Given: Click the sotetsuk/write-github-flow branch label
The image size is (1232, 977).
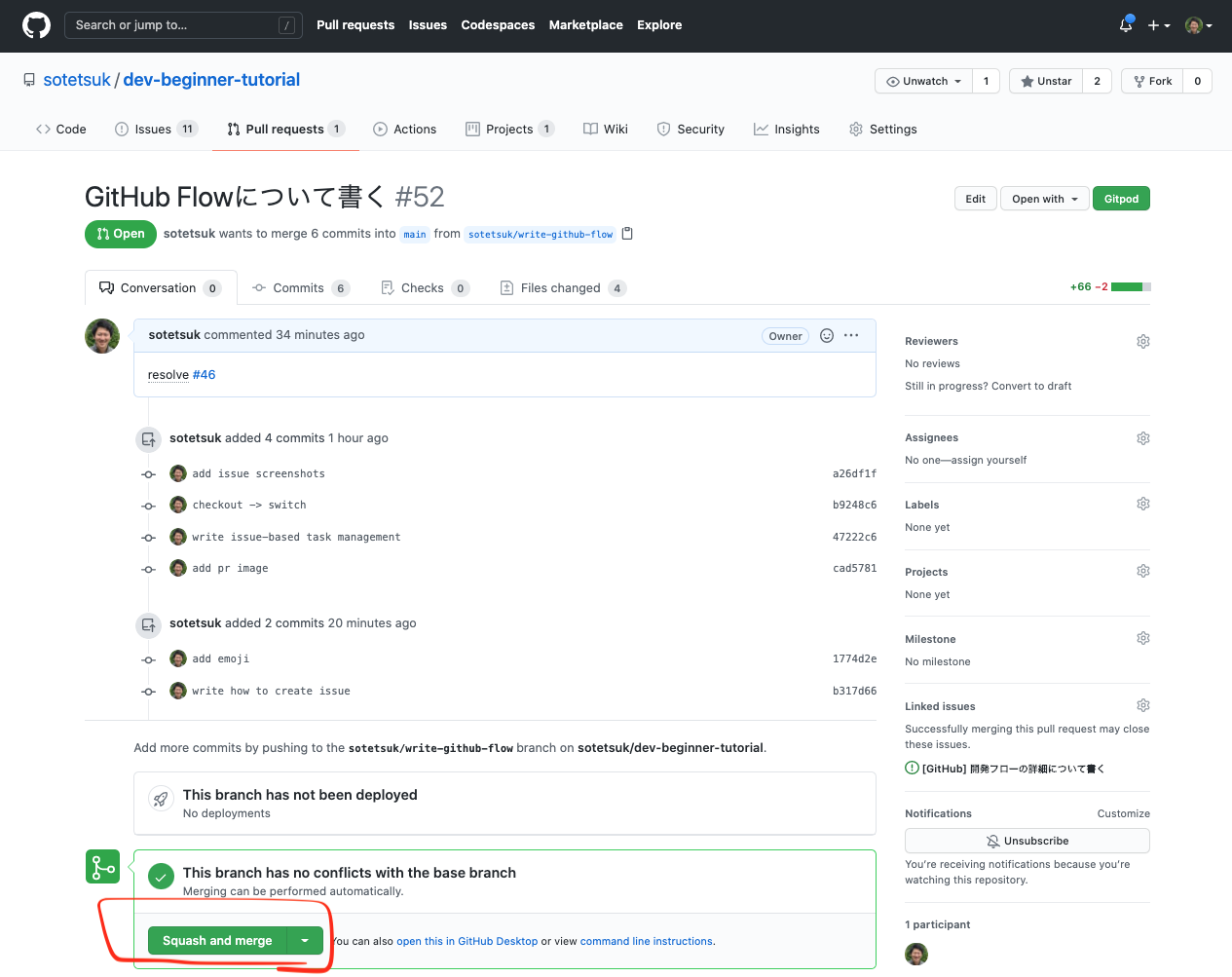Looking at the screenshot, I should 541,235.
